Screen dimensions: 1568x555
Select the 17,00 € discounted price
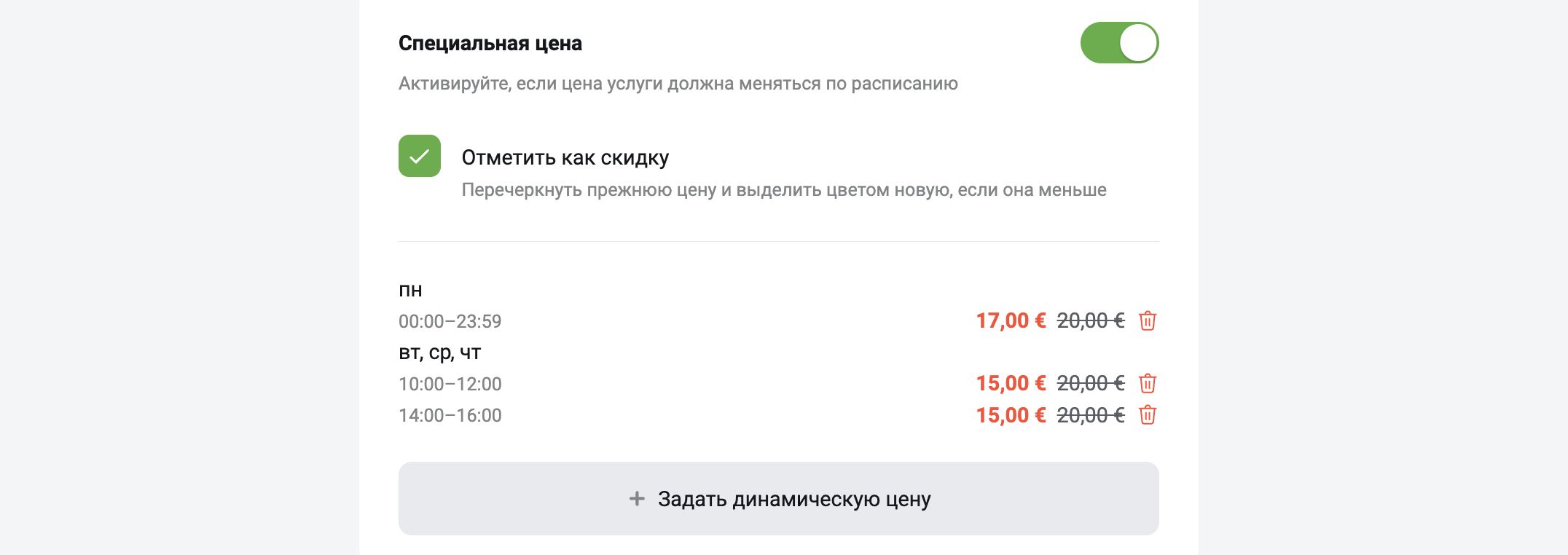1011,320
